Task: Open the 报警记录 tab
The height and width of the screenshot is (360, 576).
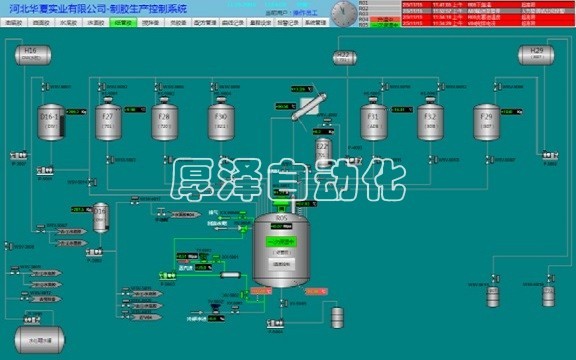Action: click(x=288, y=22)
